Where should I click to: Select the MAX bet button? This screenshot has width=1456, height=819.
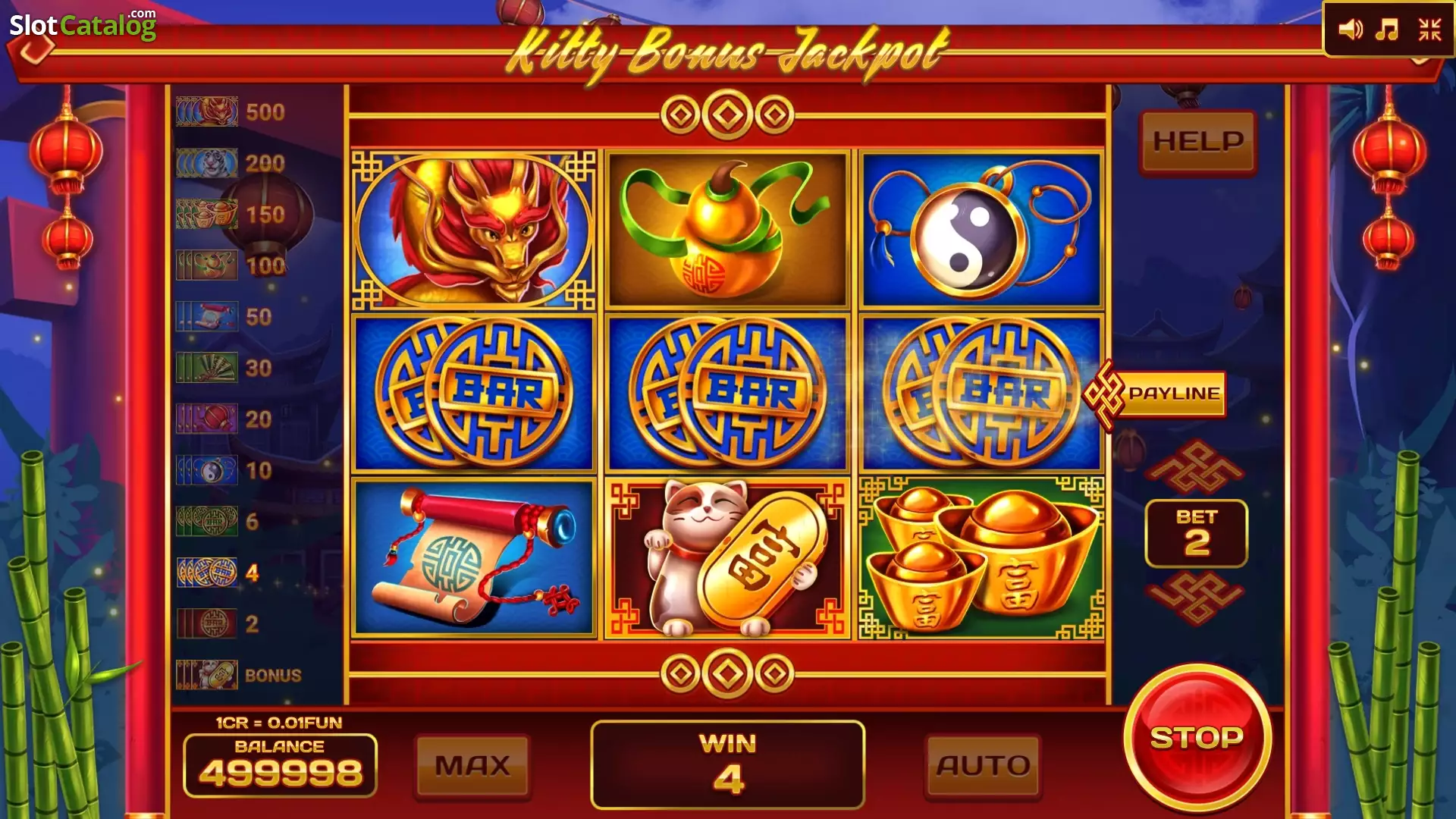pyautogui.click(x=472, y=766)
